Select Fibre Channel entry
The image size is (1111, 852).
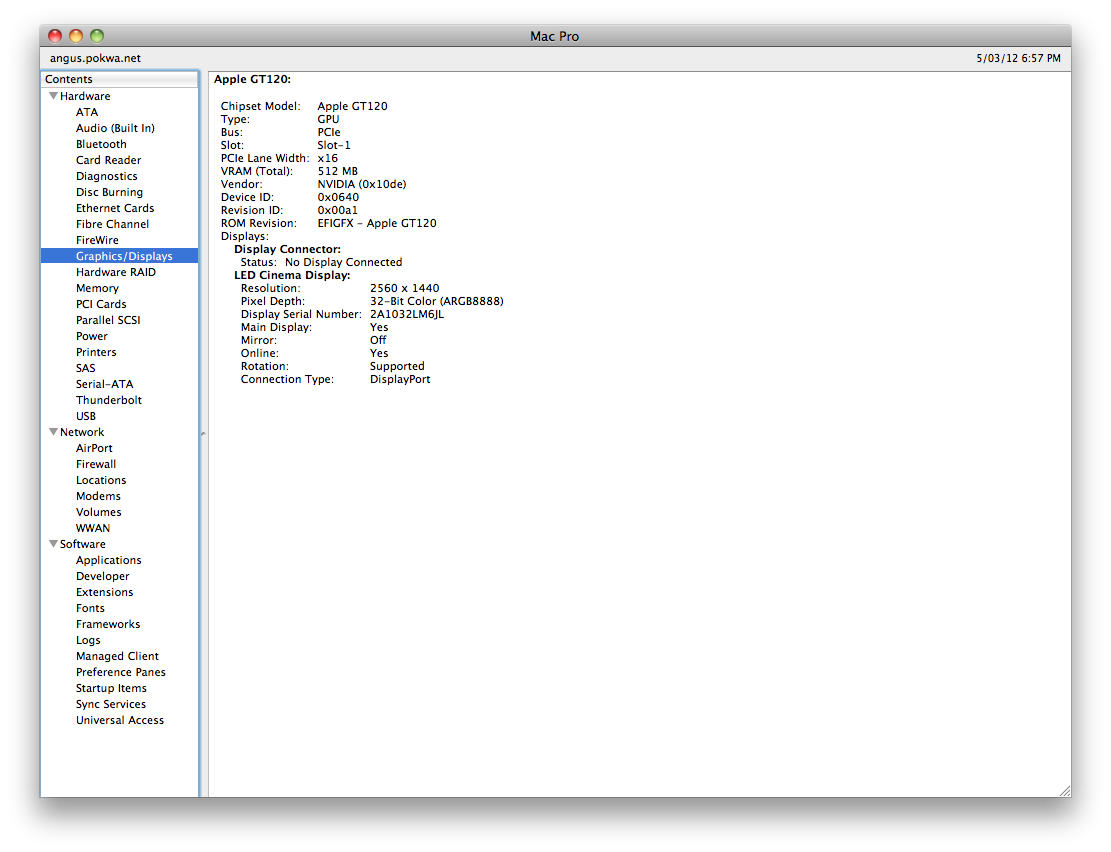click(112, 224)
